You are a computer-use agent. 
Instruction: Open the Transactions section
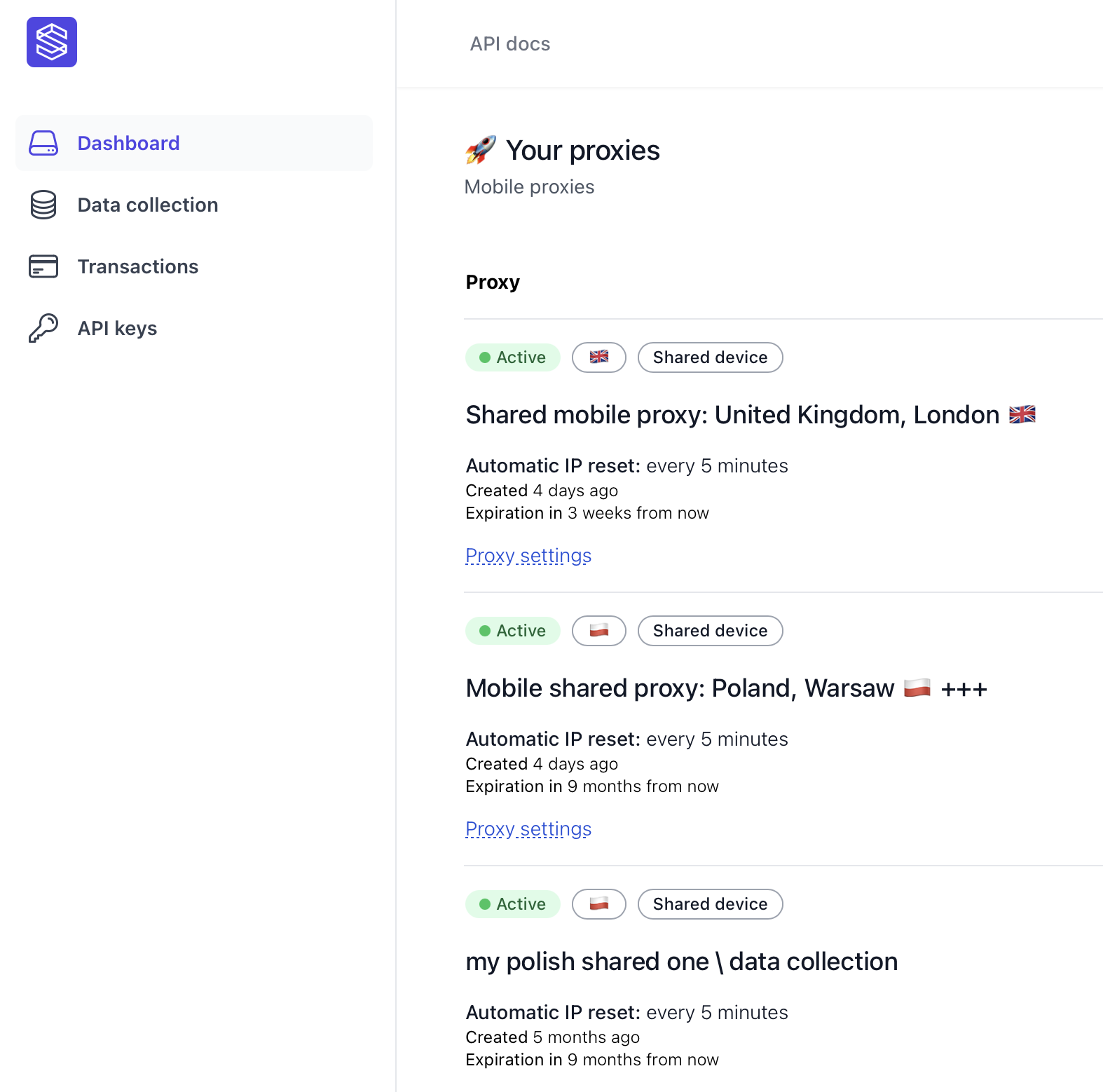click(x=138, y=266)
